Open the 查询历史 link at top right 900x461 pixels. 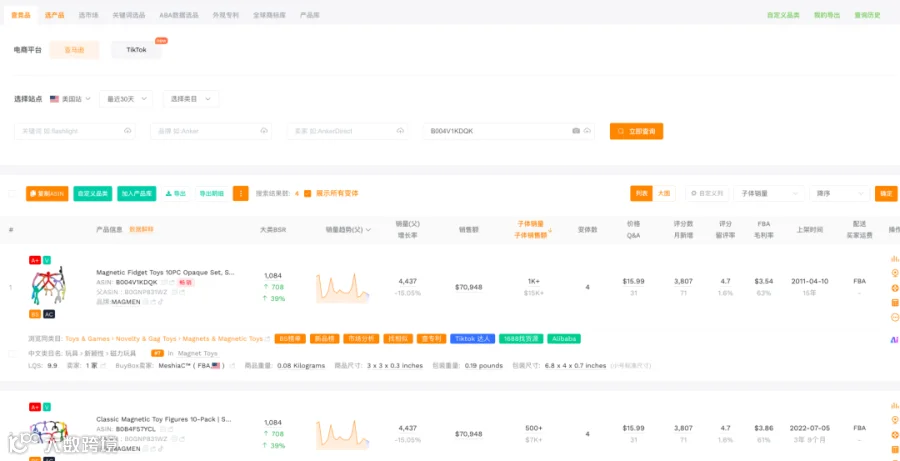pos(867,16)
